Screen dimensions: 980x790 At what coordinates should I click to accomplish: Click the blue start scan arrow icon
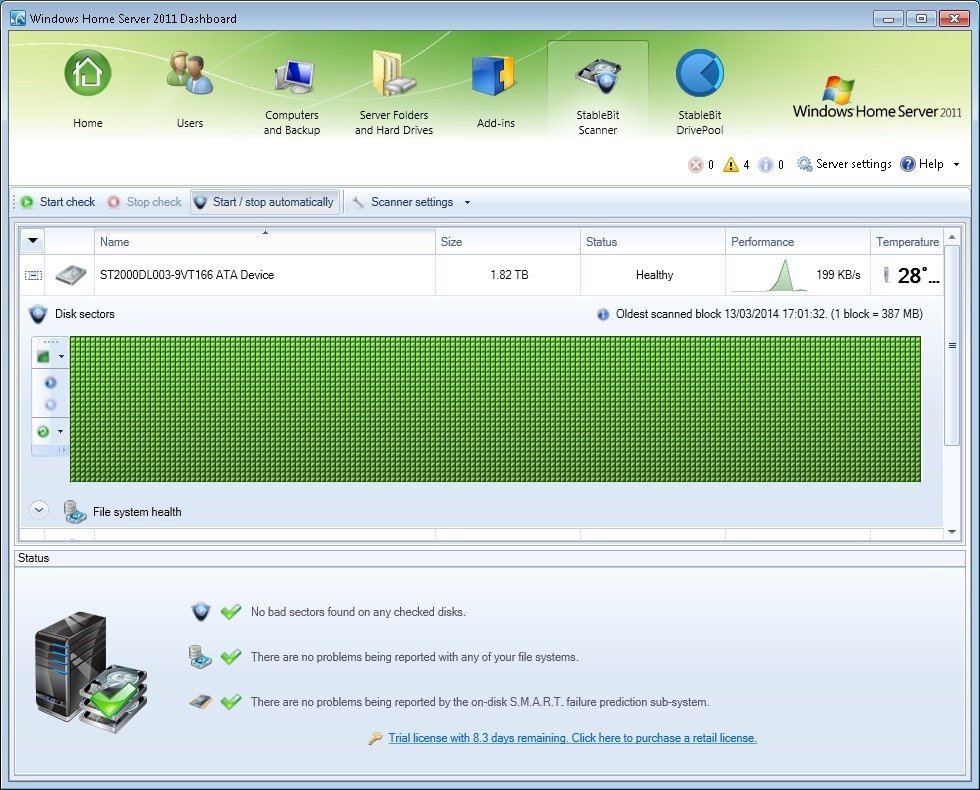[51, 382]
